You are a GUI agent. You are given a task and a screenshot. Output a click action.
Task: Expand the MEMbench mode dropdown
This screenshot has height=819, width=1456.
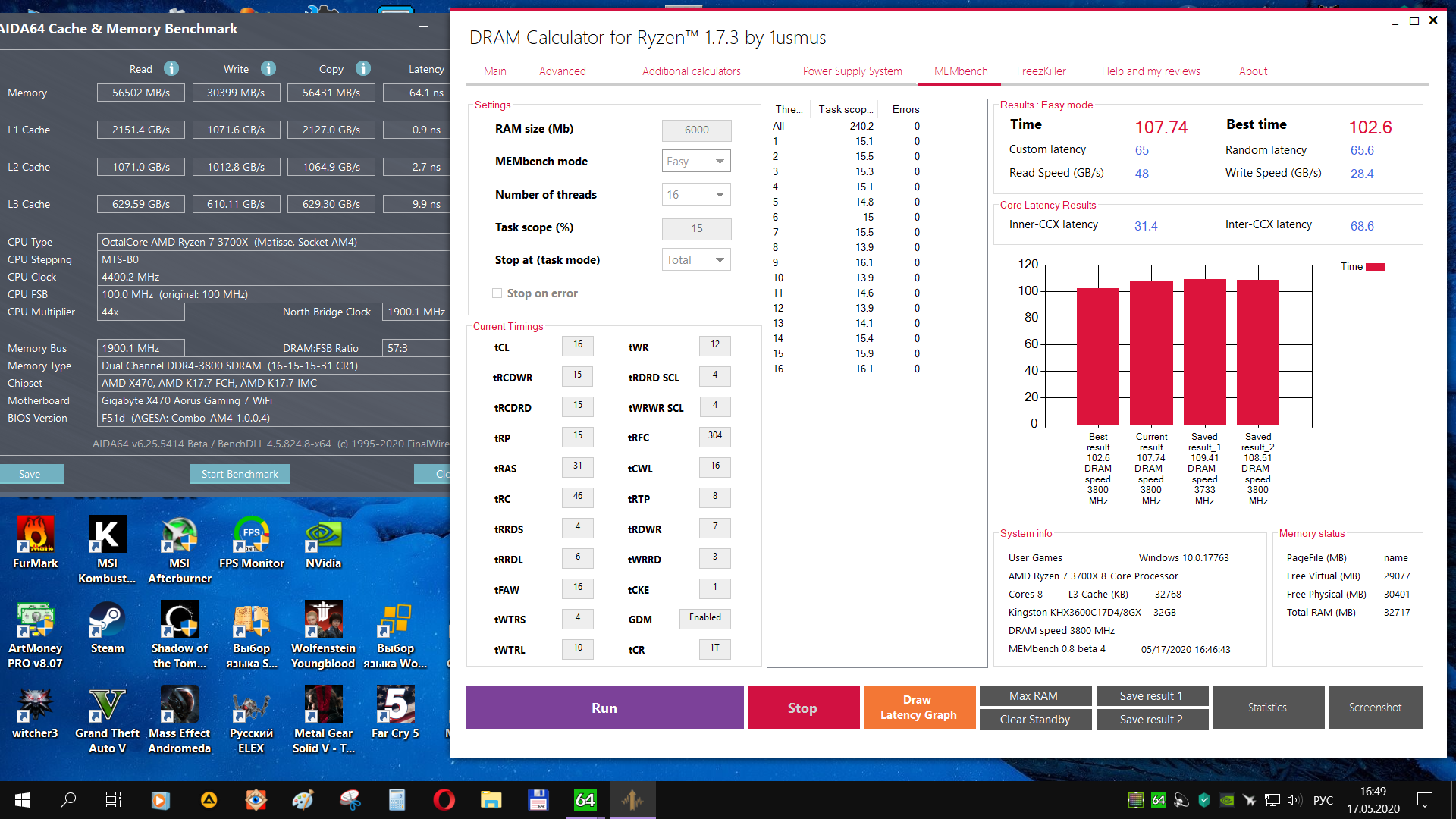[696, 162]
